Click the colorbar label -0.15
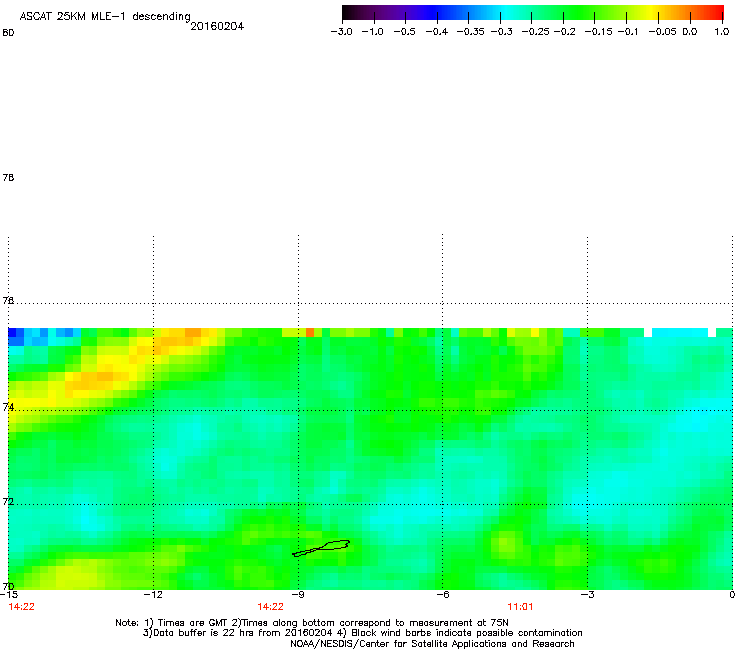This screenshot has height=650, width=740. click(x=598, y=32)
